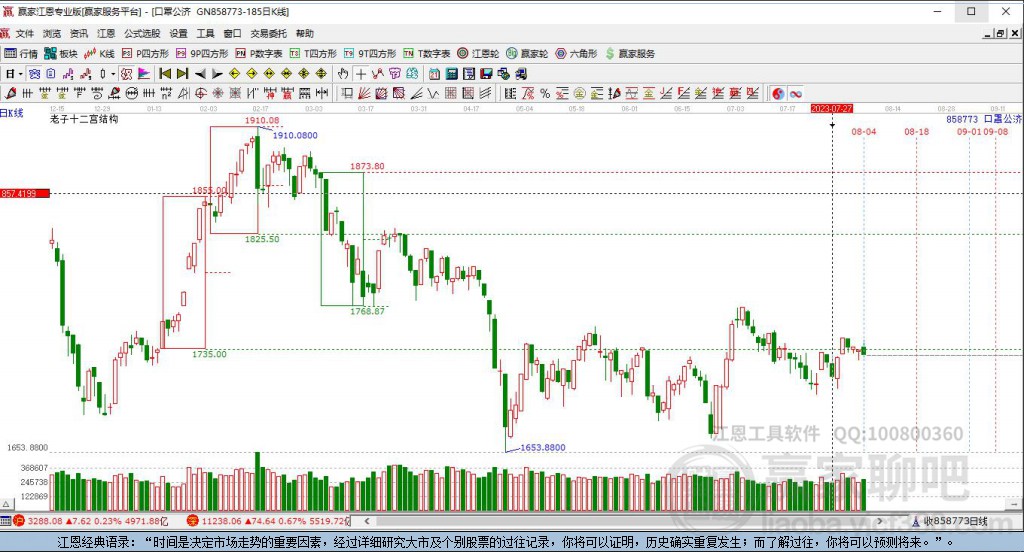
Task: Click the 1768.87 price label
Action: point(367,311)
